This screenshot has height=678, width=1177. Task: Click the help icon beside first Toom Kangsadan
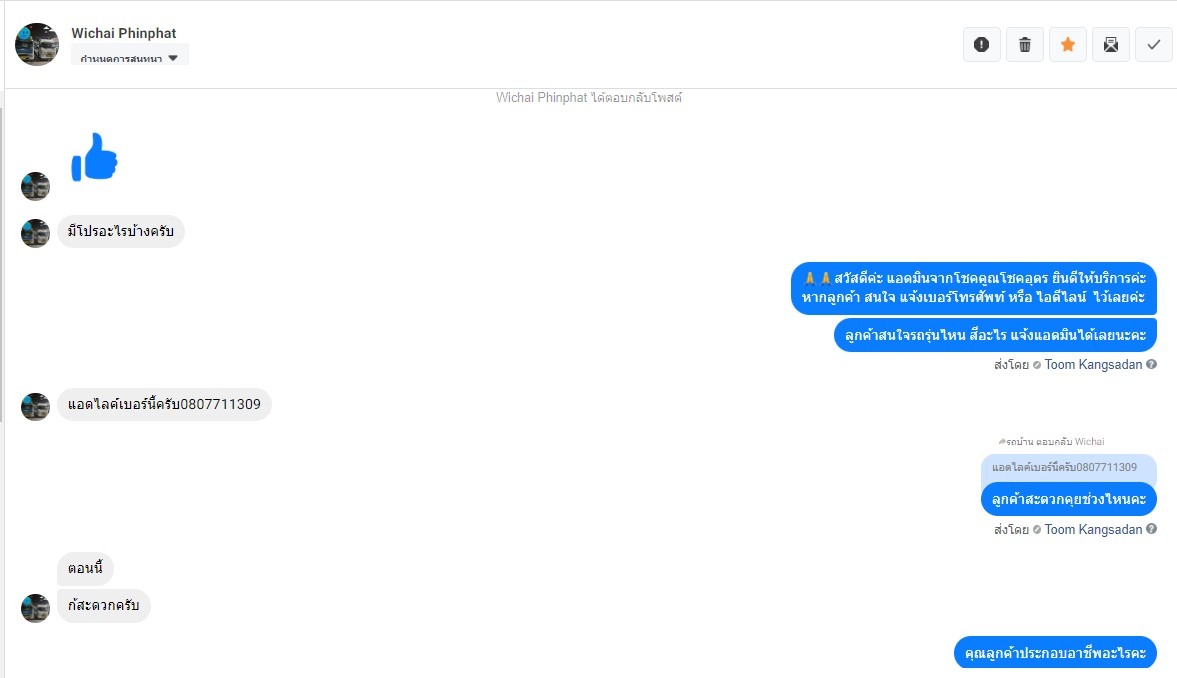1151,364
